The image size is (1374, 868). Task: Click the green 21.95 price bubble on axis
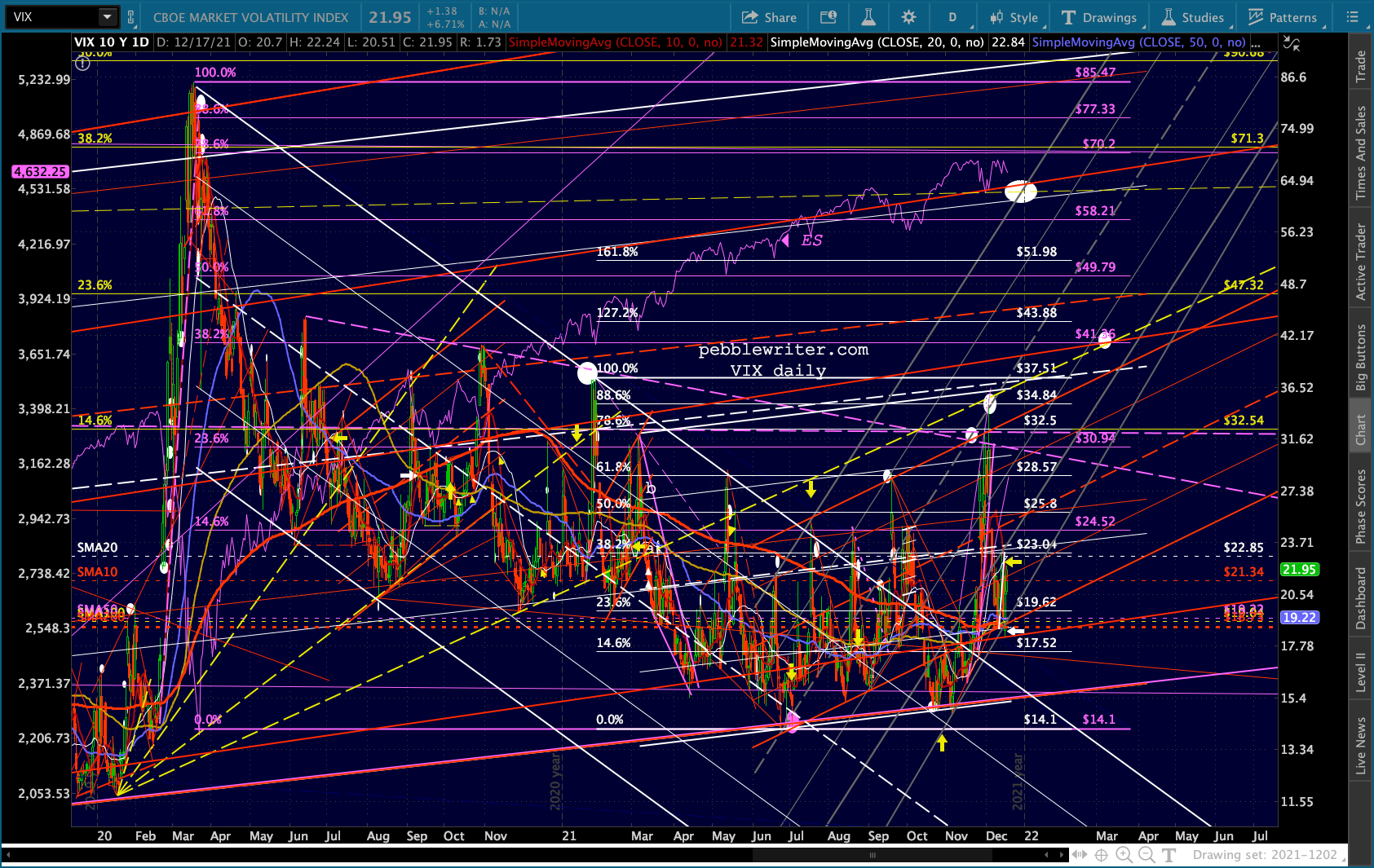coord(1299,570)
